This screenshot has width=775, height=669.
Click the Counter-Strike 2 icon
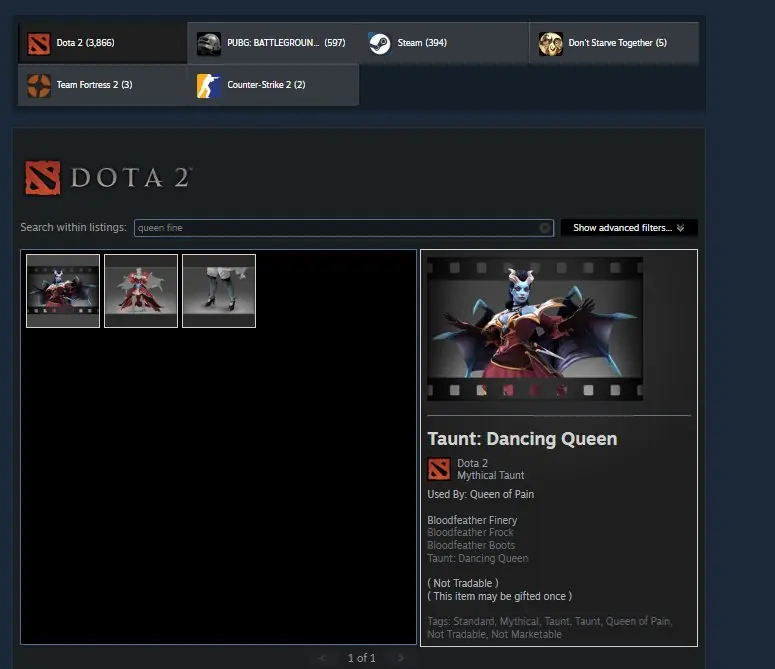(209, 85)
